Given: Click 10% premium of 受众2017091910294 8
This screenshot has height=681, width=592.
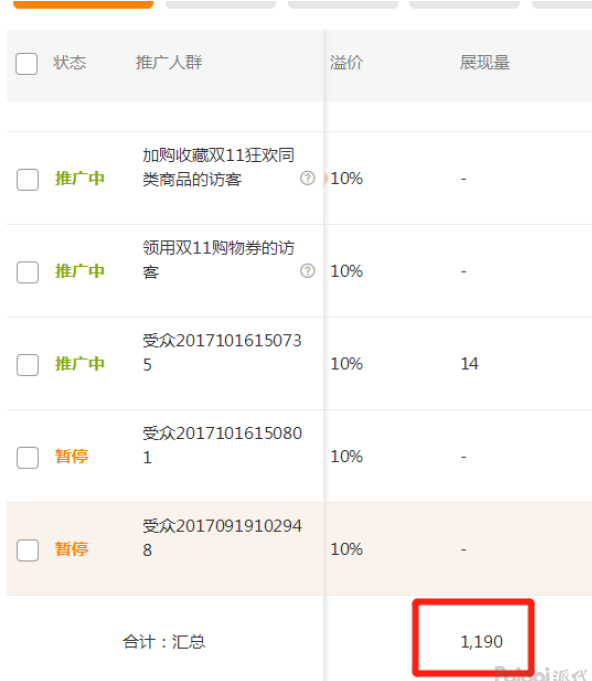Looking at the screenshot, I should (347, 549).
